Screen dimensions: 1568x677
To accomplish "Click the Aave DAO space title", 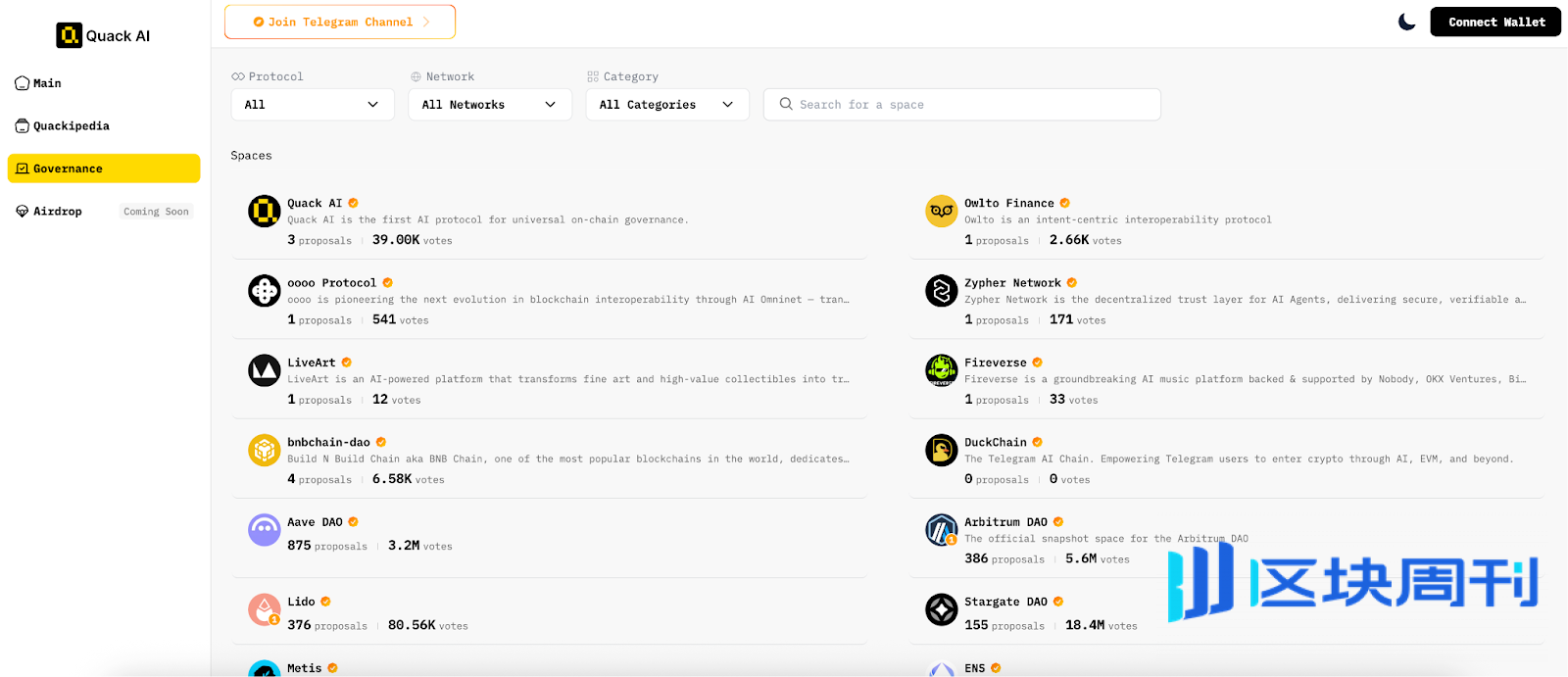I will click(315, 522).
